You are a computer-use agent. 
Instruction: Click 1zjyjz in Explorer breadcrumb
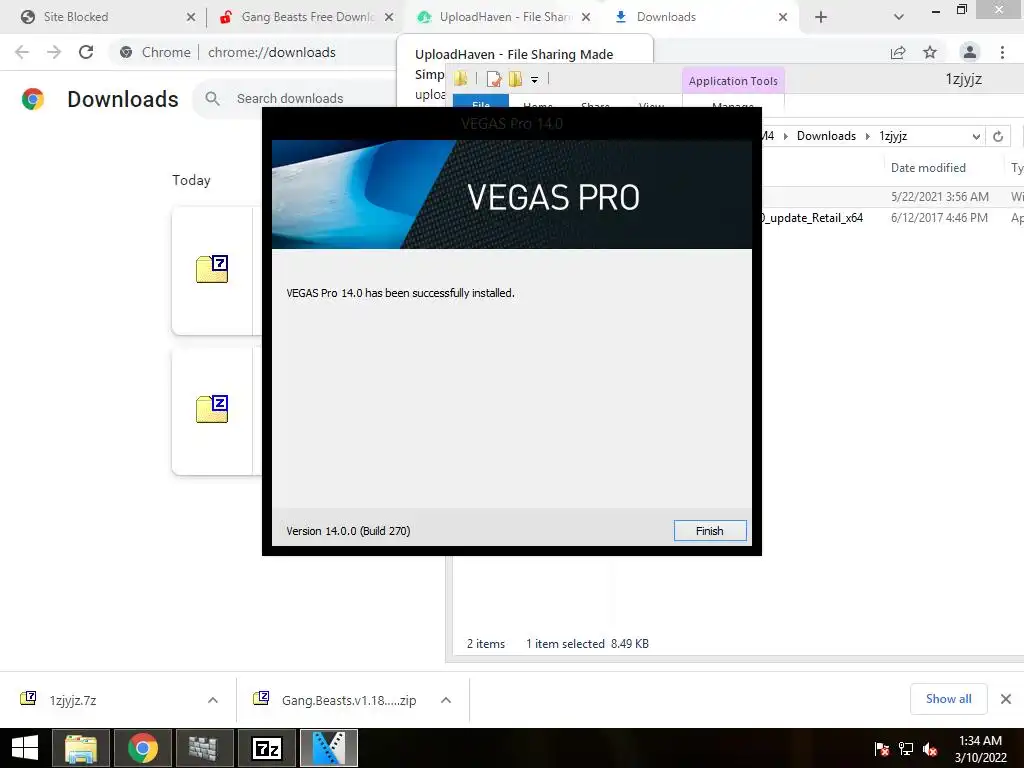[893, 136]
